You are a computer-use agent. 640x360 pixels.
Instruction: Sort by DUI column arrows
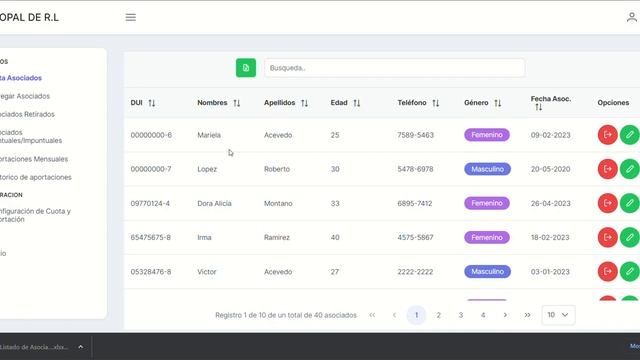point(152,103)
